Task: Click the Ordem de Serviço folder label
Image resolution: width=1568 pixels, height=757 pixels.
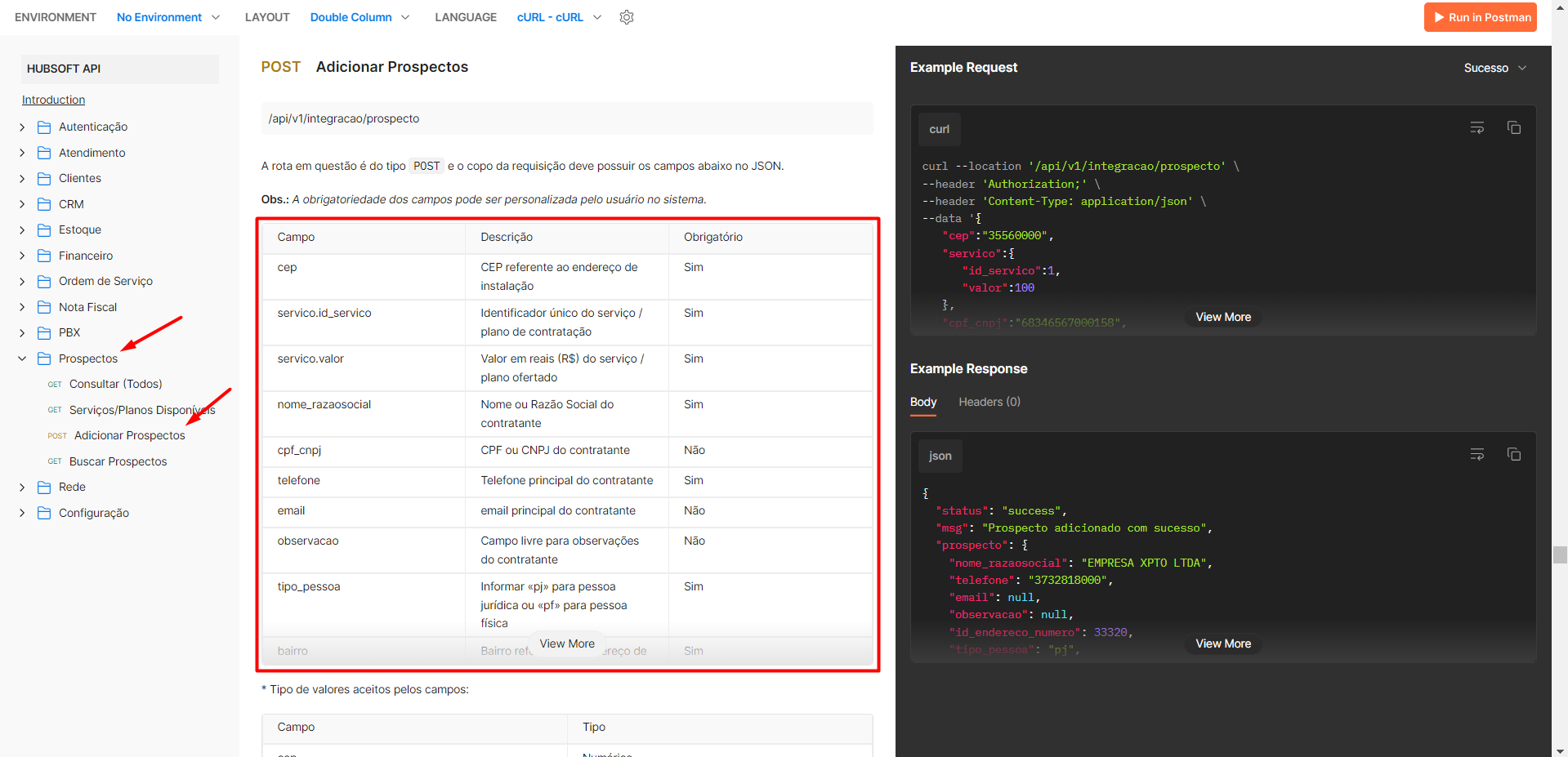Action: [x=105, y=281]
